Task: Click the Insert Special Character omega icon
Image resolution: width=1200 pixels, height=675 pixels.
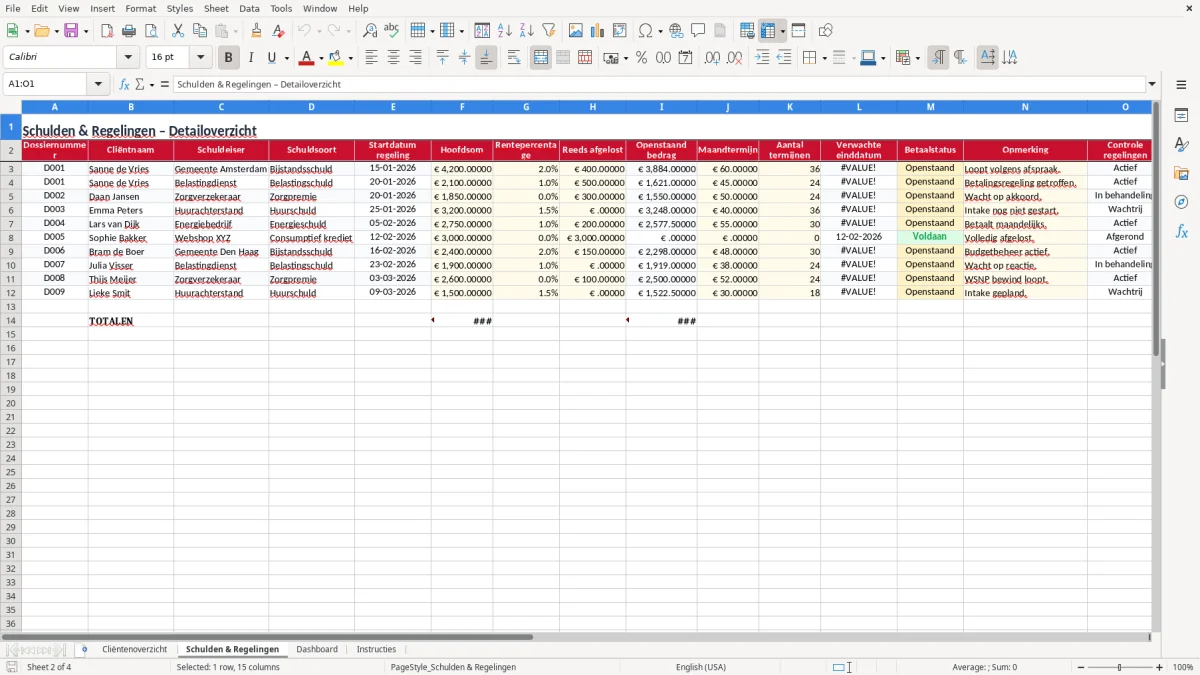Action: click(646, 31)
